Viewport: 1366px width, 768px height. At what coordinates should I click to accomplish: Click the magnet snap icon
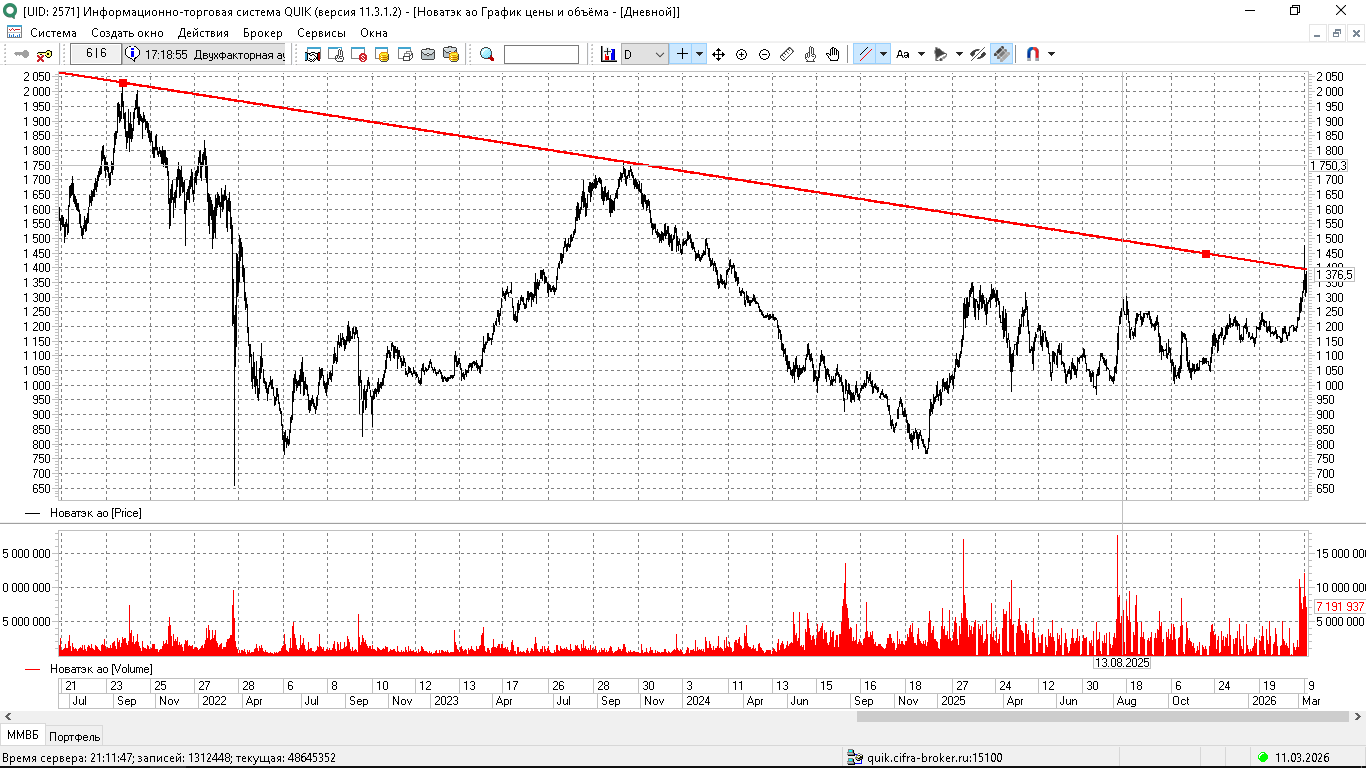[x=1033, y=54]
